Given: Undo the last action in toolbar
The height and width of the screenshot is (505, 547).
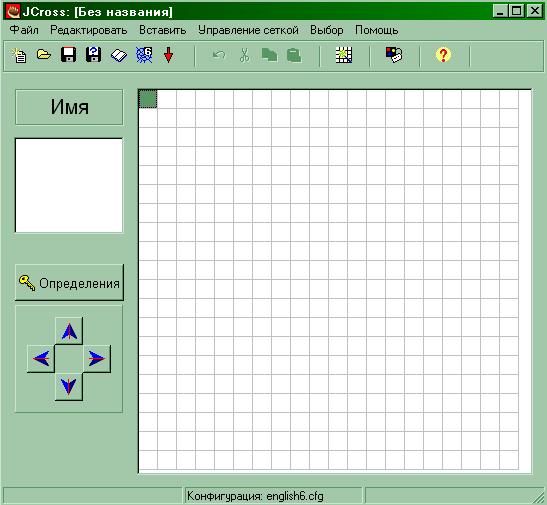Looking at the screenshot, I should [x=219, y=55].
